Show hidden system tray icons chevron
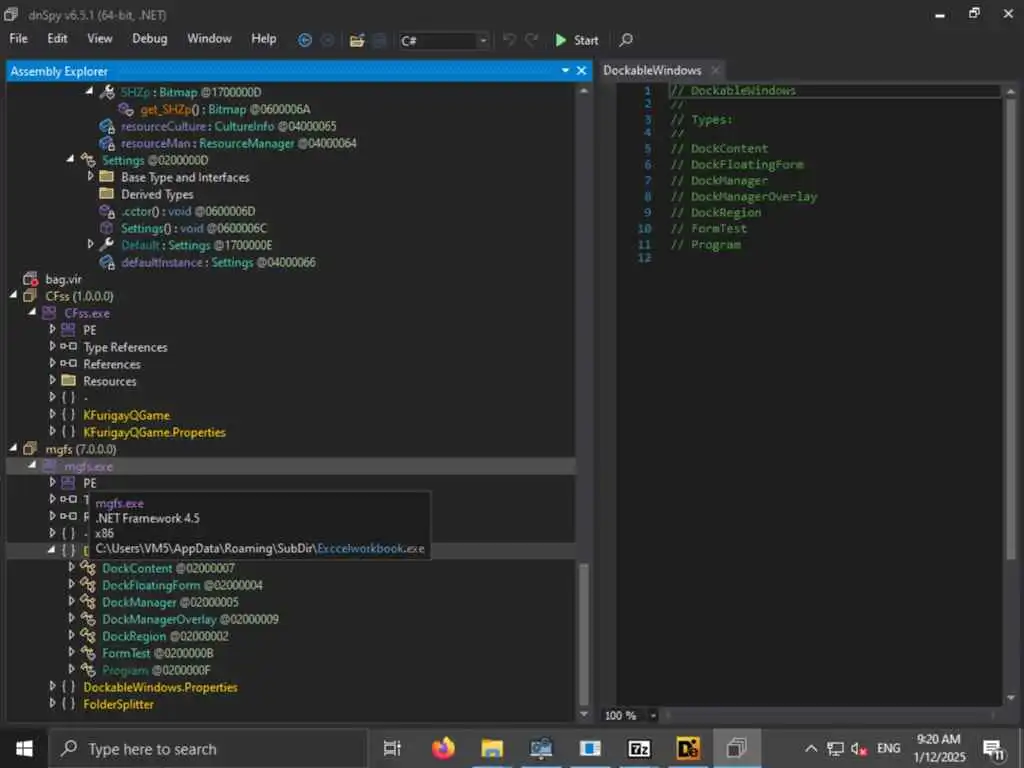The image size is (1024, 768). [x=810, y=748]
